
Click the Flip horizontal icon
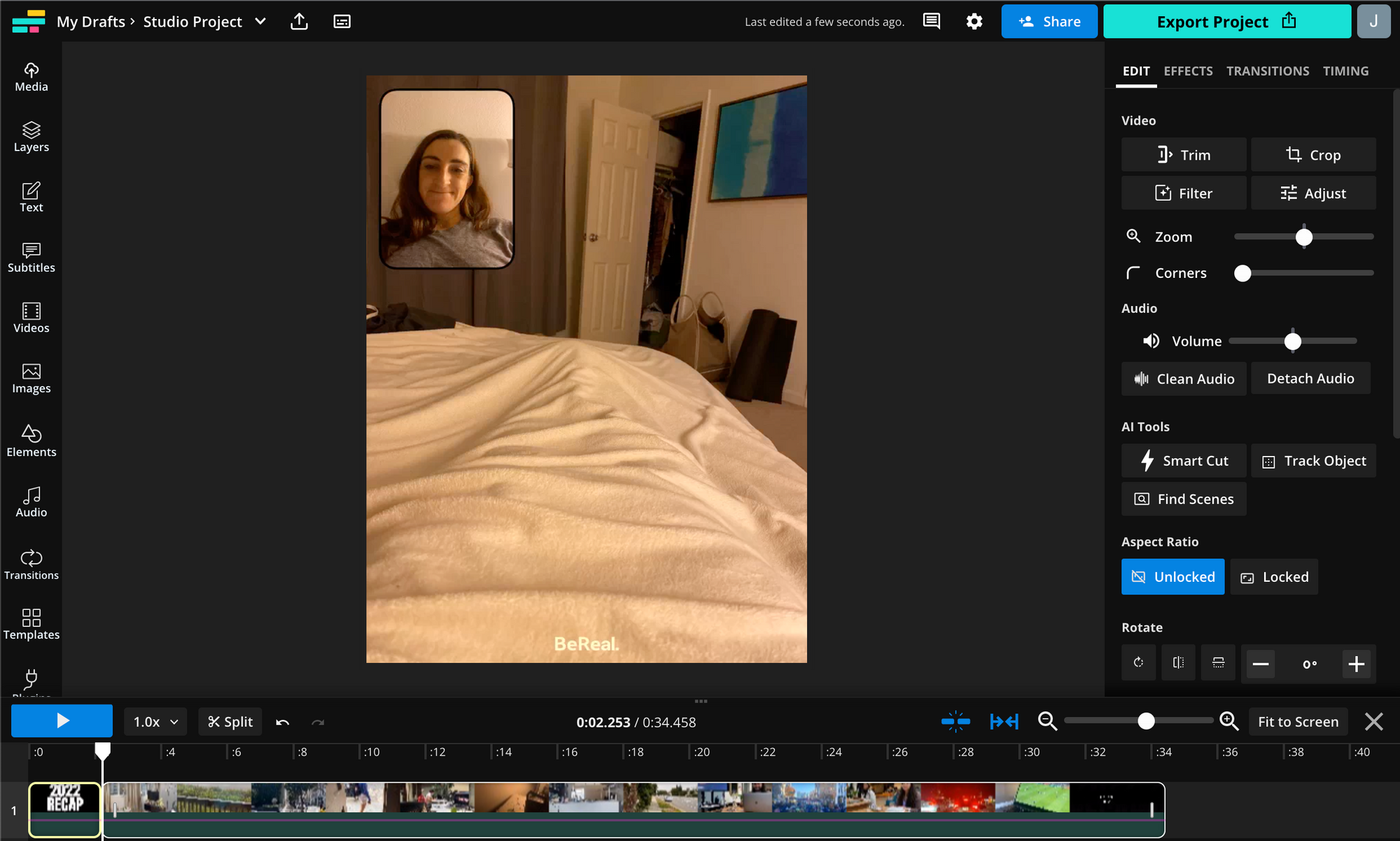tap(1179, 662)
